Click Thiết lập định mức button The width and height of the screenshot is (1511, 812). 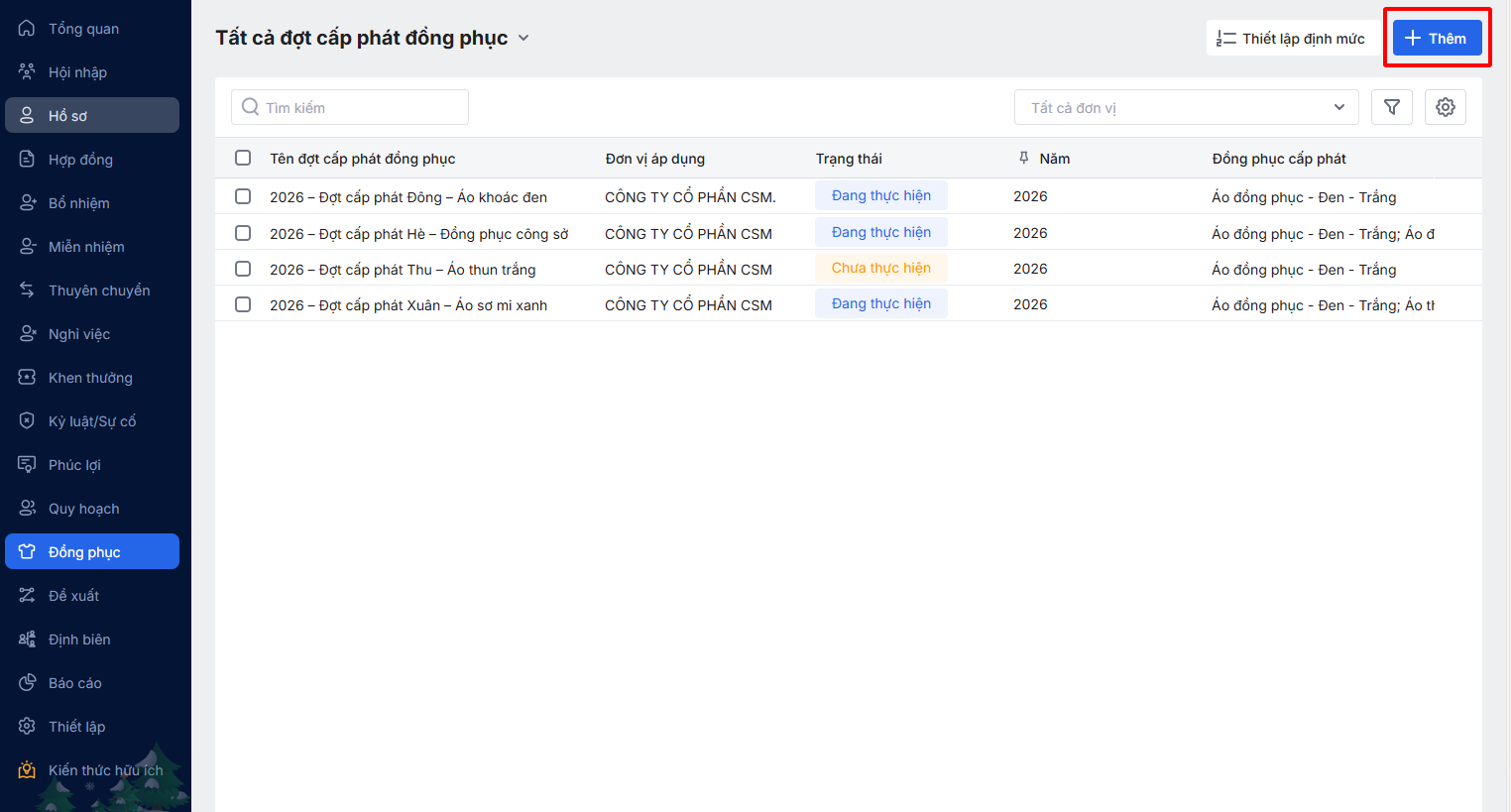point(1291,38)
